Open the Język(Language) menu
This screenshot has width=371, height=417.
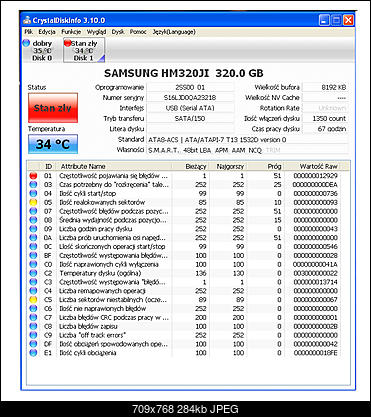coord(174,32)
